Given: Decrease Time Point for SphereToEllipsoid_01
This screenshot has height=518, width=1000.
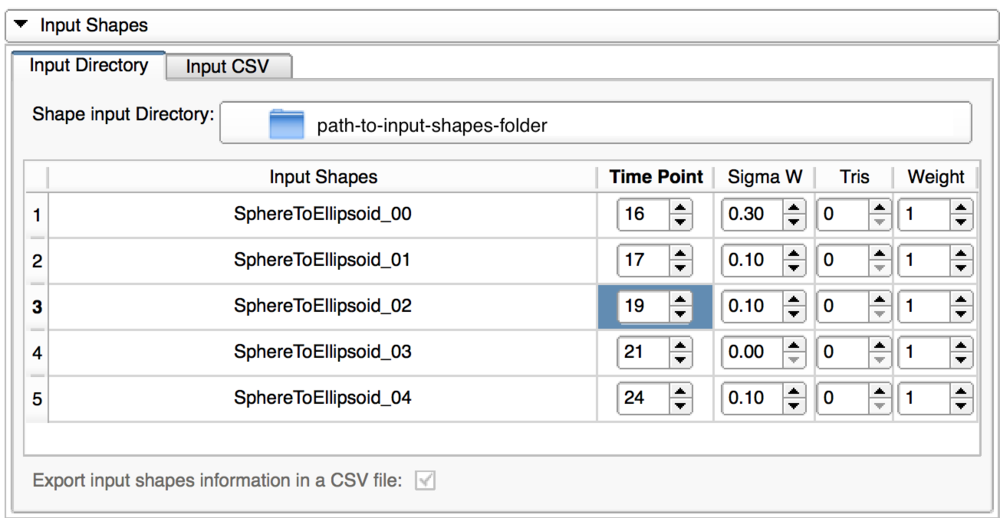Looking at the screenshot, I should (x=681, y=267).
